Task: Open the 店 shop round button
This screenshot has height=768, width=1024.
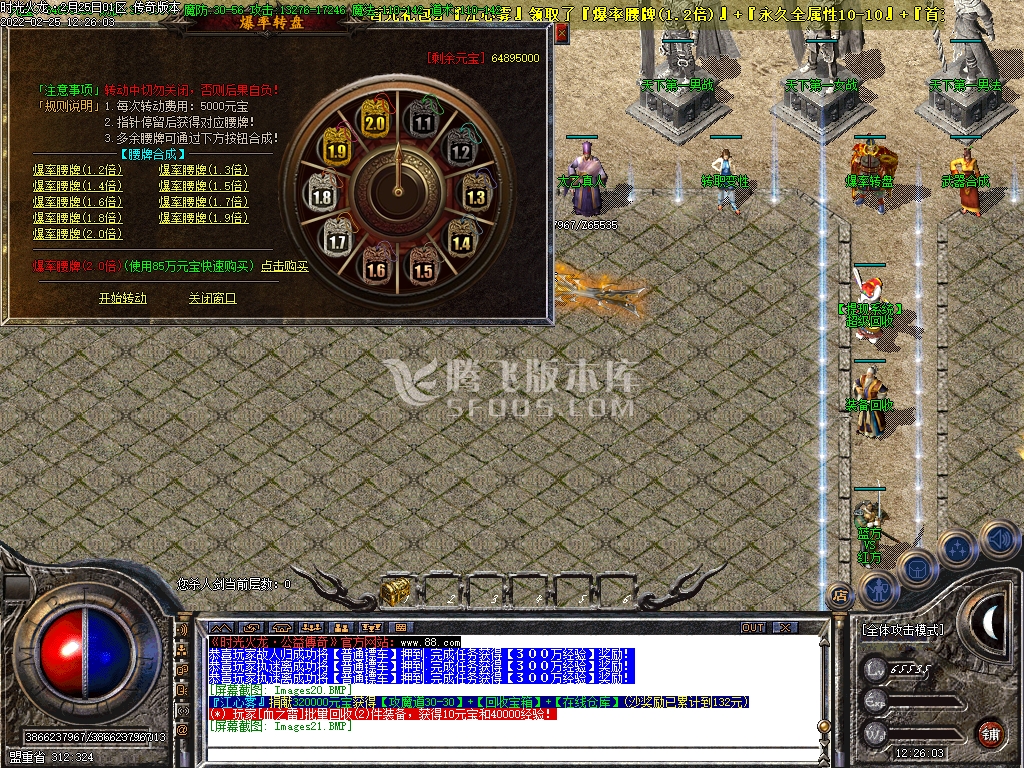Action: point(840,595)
